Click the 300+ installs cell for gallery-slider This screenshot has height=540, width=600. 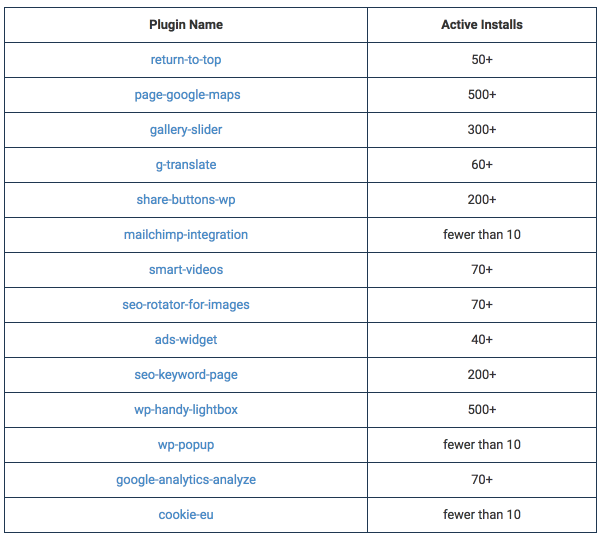click(x=482, y=130)
